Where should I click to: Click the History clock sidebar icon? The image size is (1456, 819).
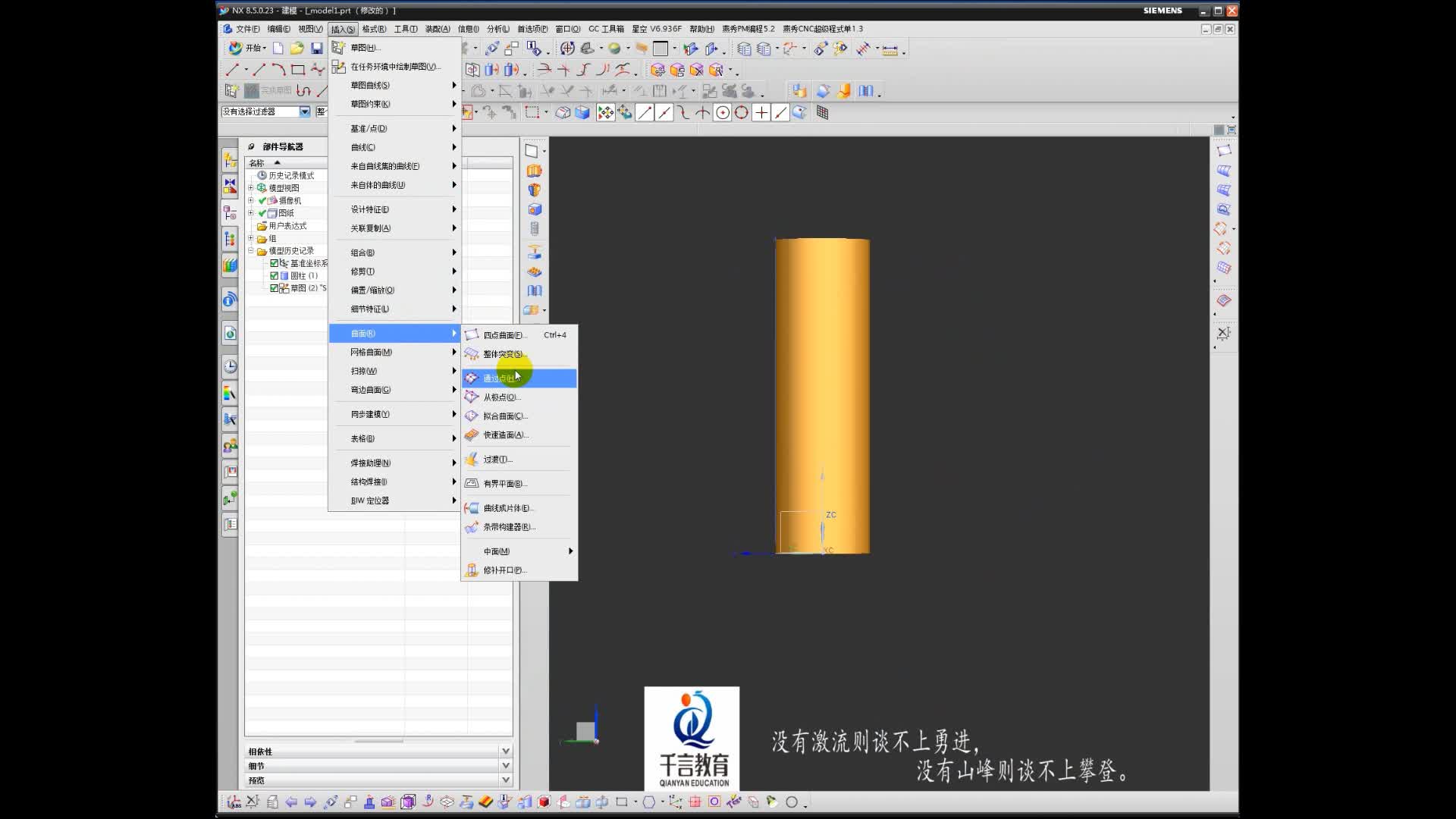[230, 366]
